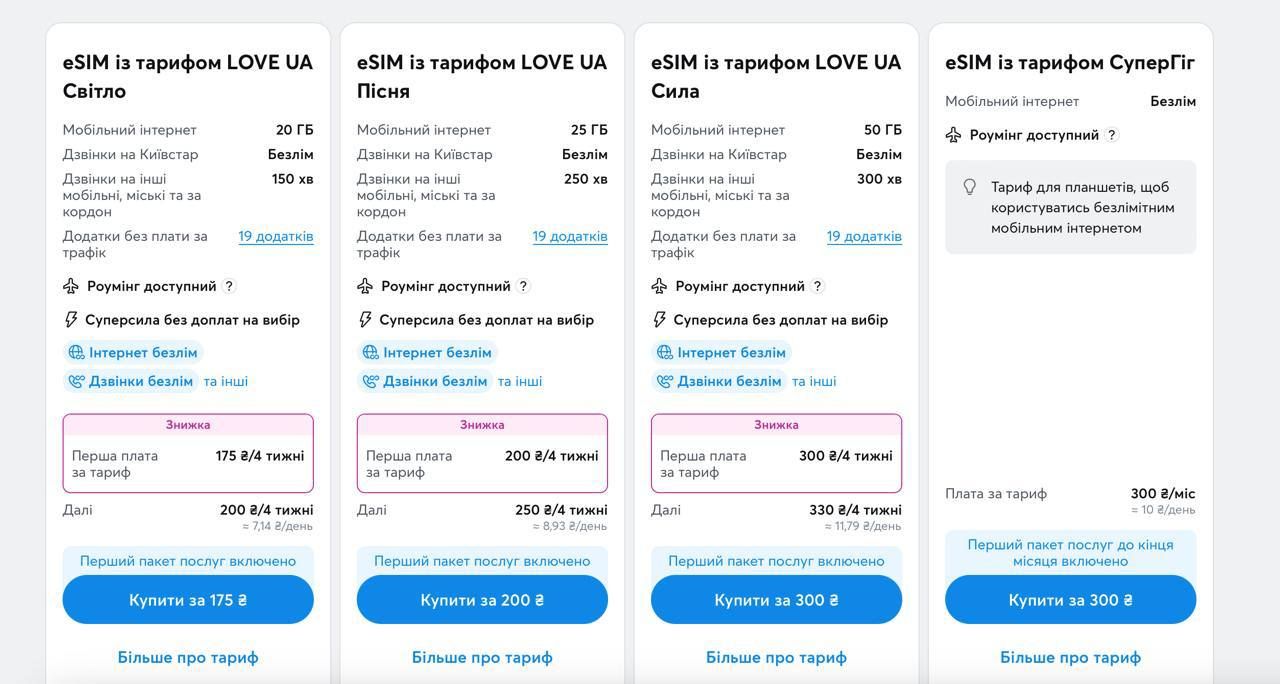
Task: Expand 'та інші' options in Пісня card
Action: click(x=520, y=381)
